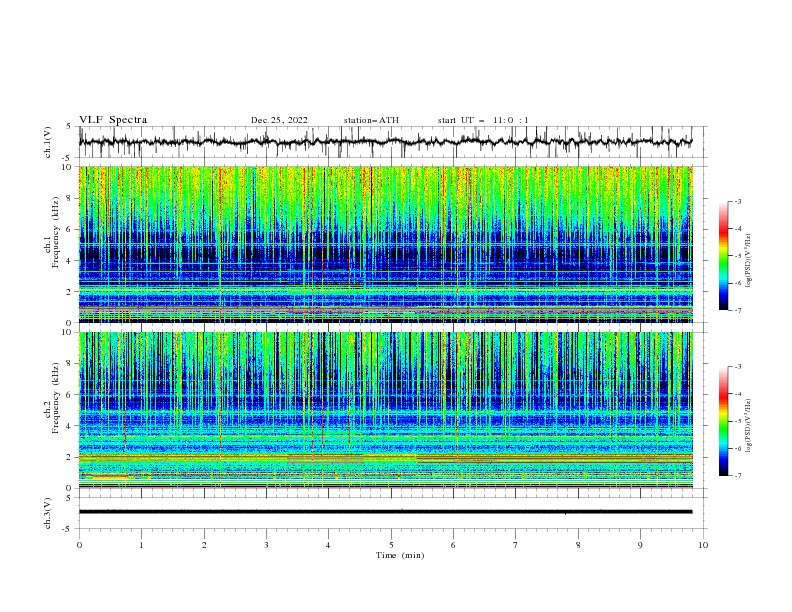Click the ch.2 colorbar "log(PSD)(V²/Hz)" label
Screen dimensions: 792x612
748,426
